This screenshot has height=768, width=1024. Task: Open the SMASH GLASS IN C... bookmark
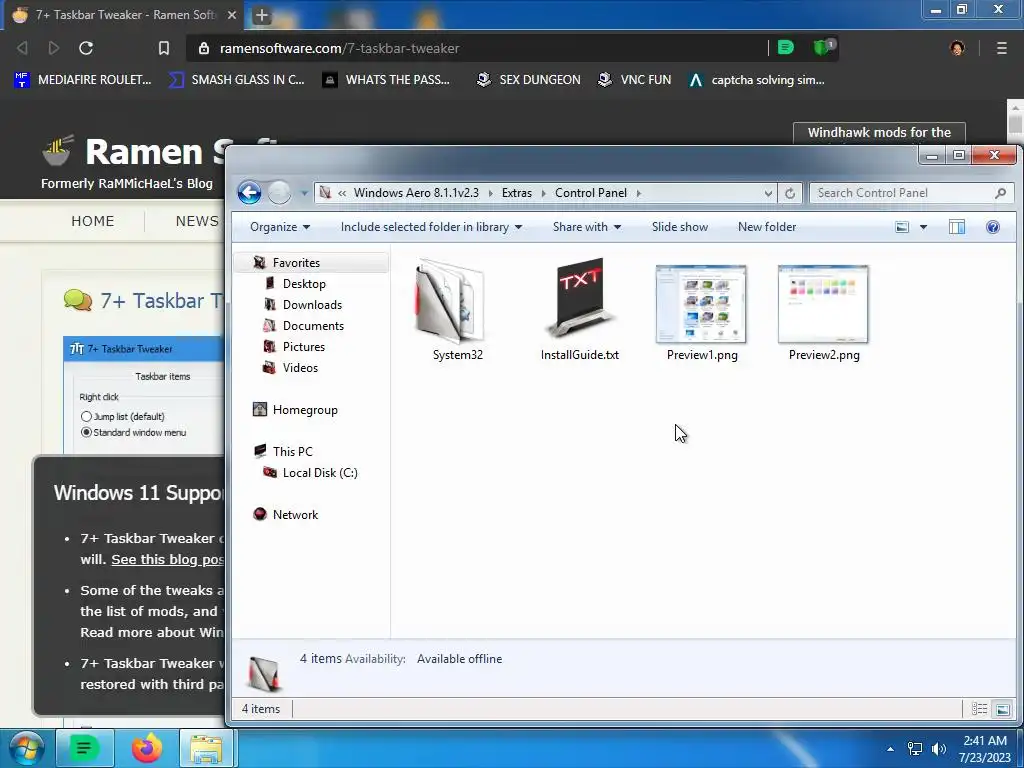coord(236,80)
